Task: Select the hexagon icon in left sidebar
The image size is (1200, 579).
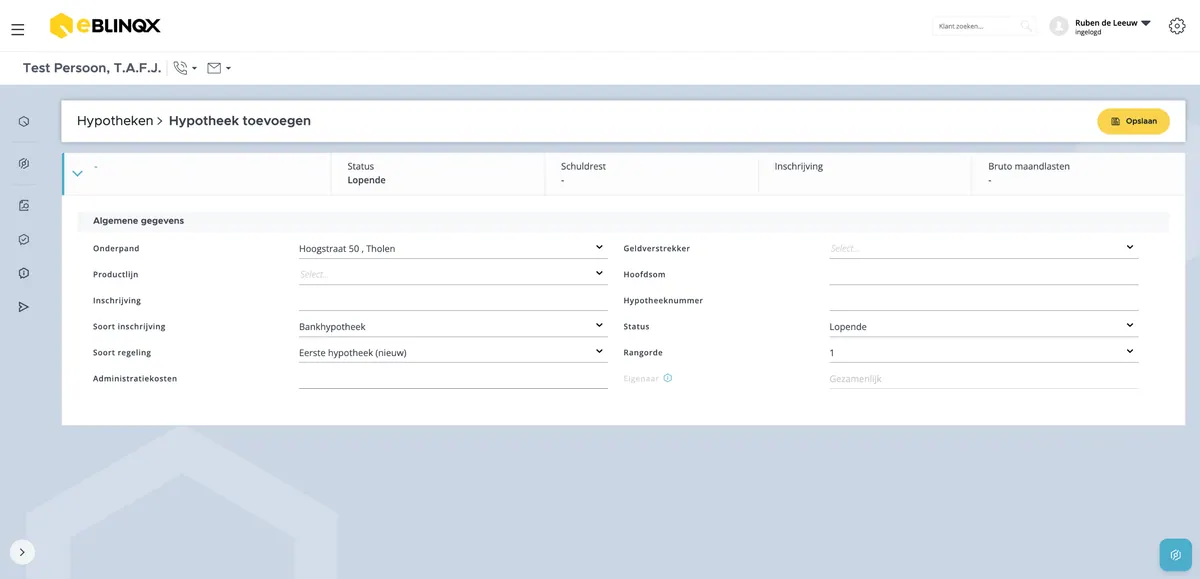Action: (24, 122)
